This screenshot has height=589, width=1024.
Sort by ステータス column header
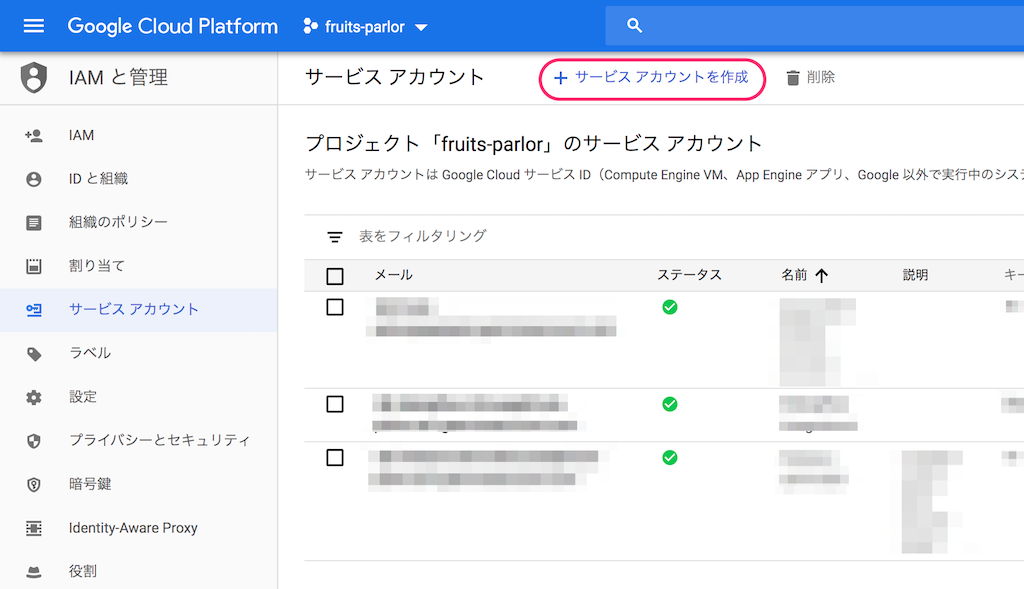pyautogui.click(x=689, y=275)
